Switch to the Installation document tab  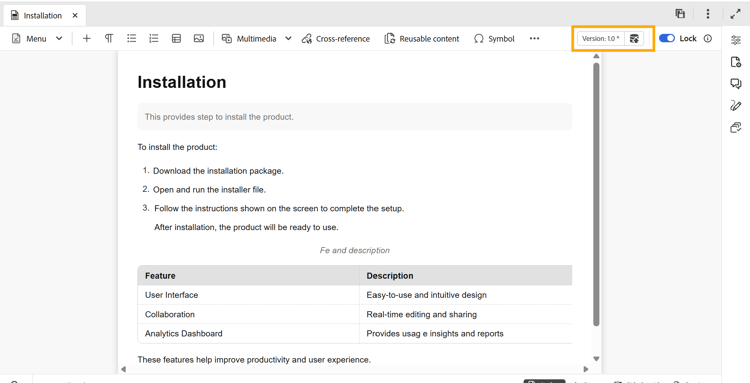coord(44,15)
